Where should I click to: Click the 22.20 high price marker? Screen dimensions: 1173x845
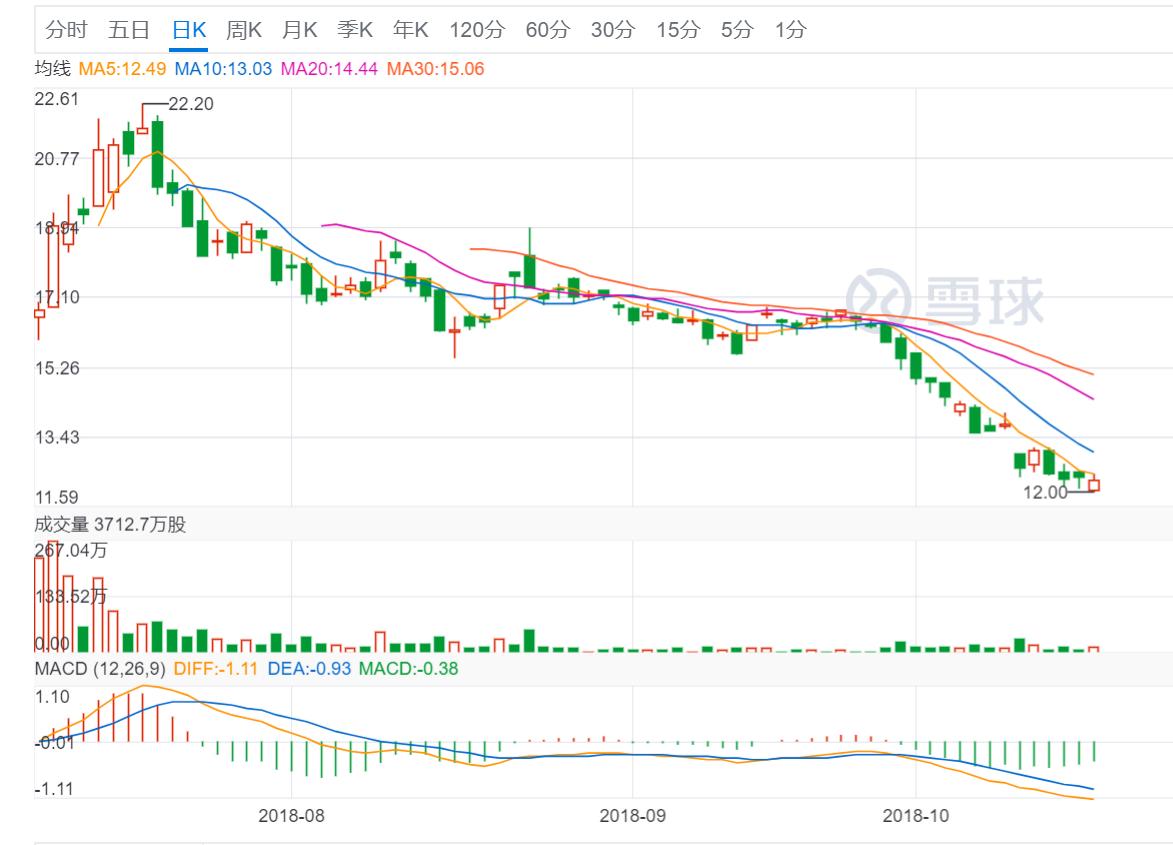click(191, 104)
